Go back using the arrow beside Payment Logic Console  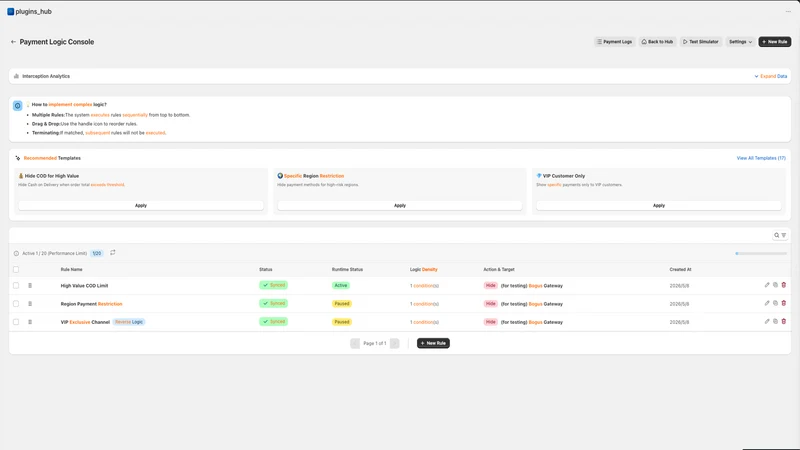(x=13, y=42)
